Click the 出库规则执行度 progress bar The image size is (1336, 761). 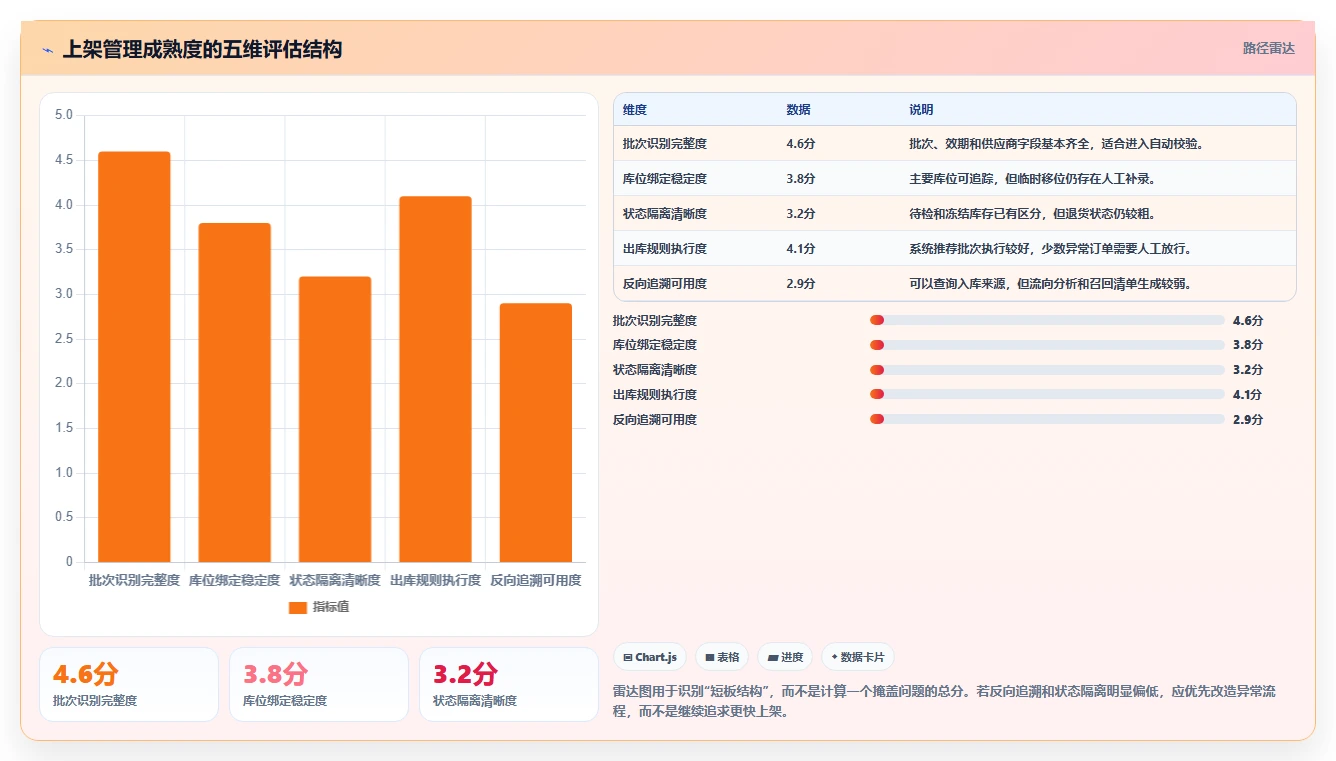tap(1047, 394)
